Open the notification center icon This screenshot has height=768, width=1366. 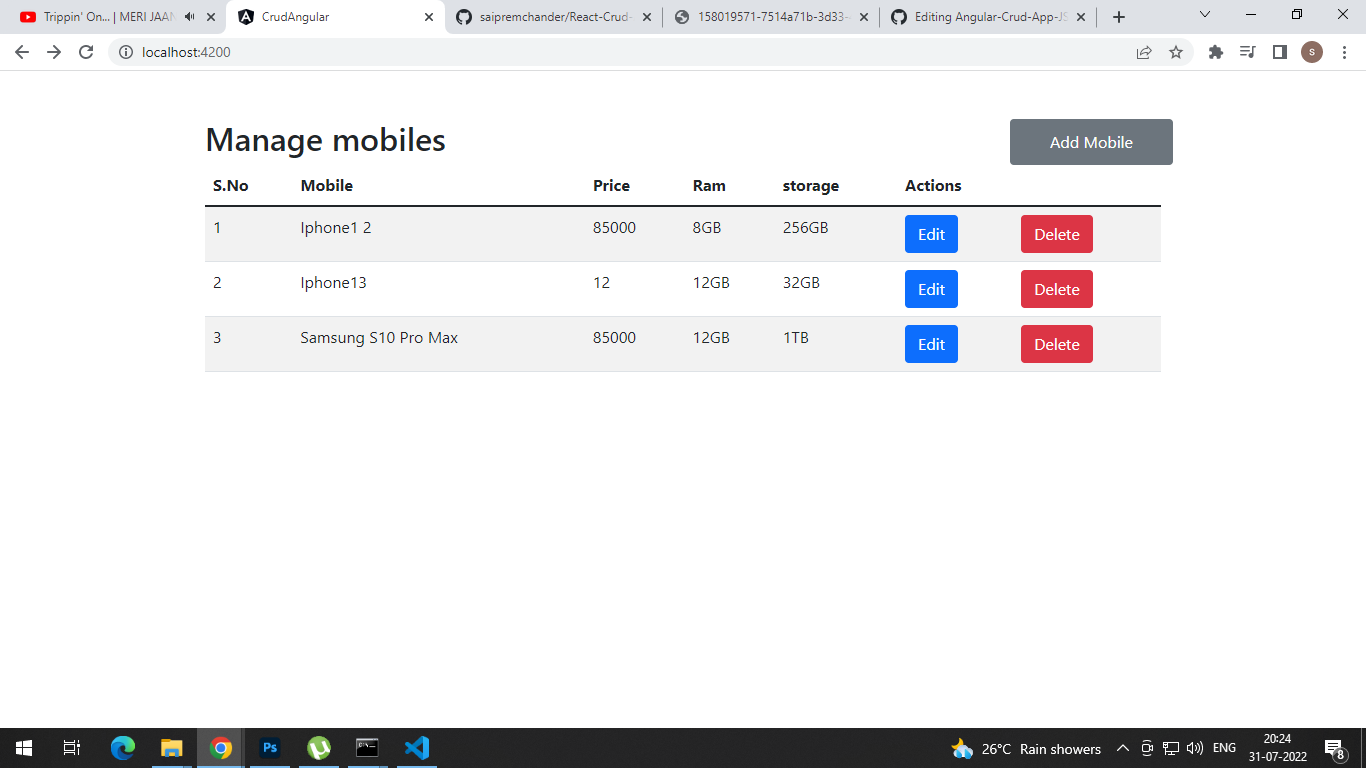[x=1333, y=748]
